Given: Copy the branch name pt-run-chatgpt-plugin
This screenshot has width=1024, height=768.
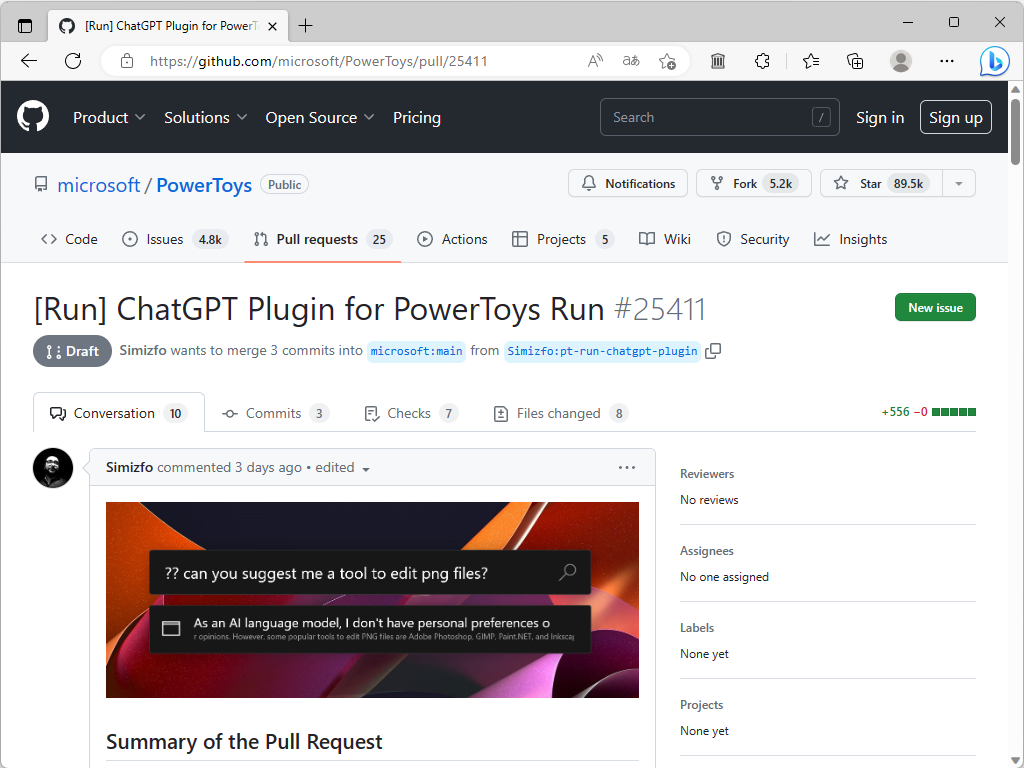Looking at the screenshot, I should 712,351.
